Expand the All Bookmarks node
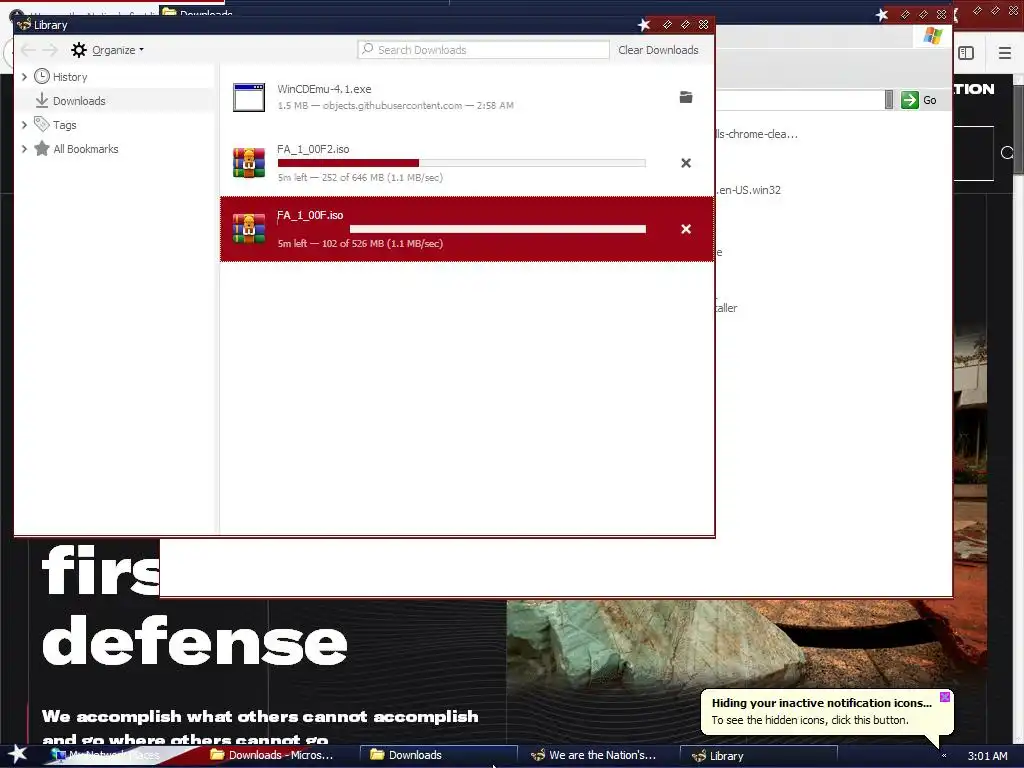The height and width of the screenshot is (768, 1024). 24,149
